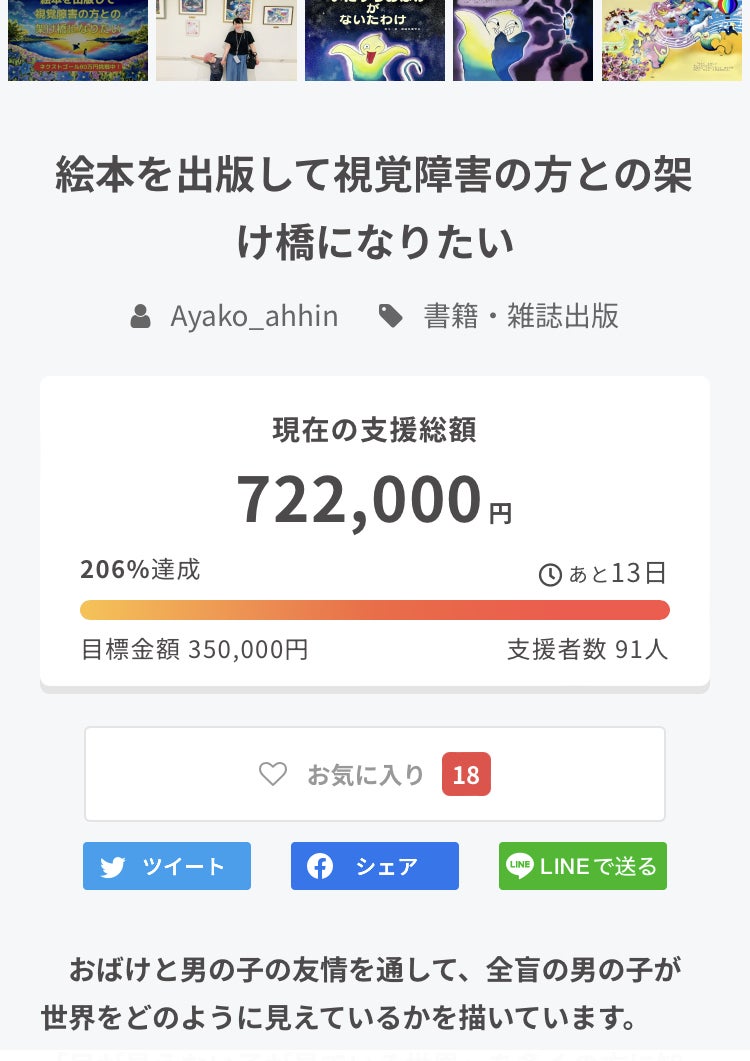The height and width of the screenshot is (1061, 750).
Task: Select the first project cover thumbnail
Action: click(x=78, y=40)
